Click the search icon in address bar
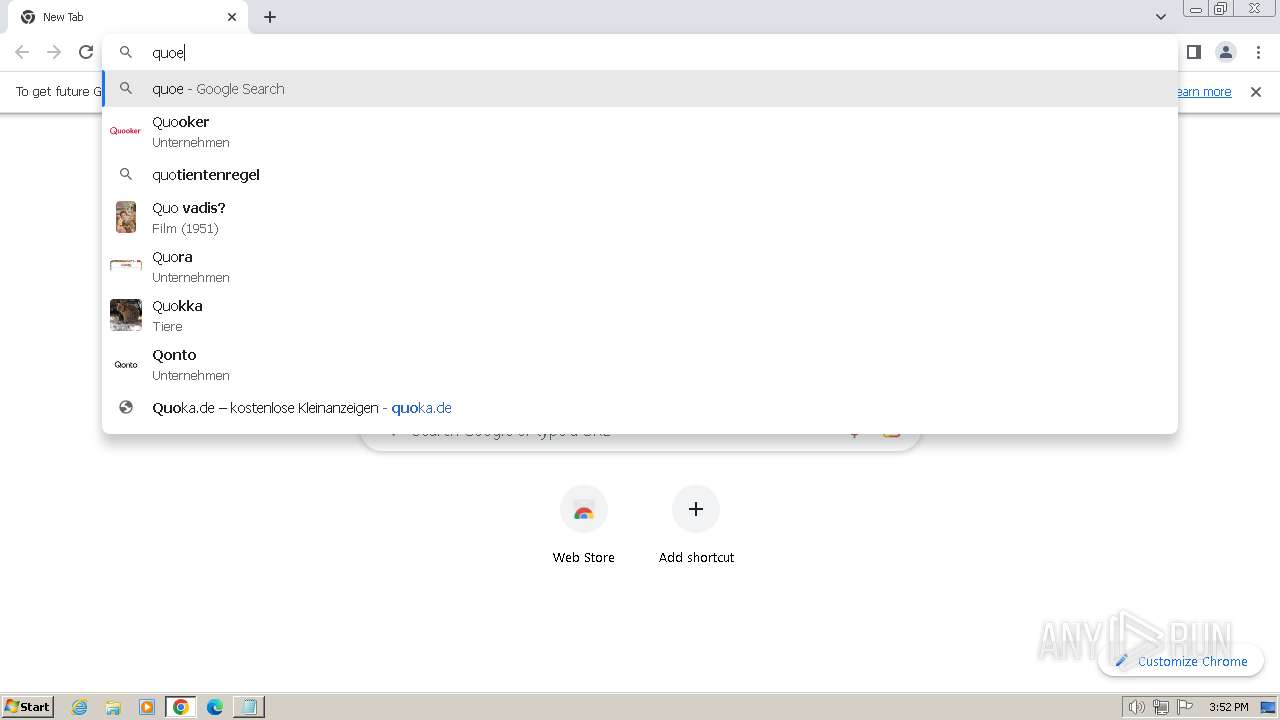The image size is (1280, 720). click(x=126, y=52)
